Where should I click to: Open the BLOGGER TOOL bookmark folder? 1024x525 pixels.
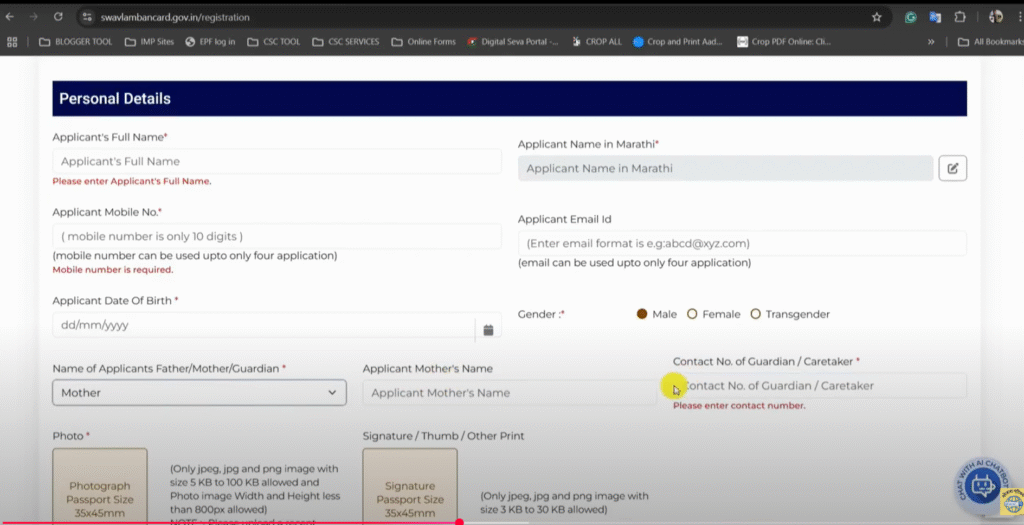[x=75, y=42]
